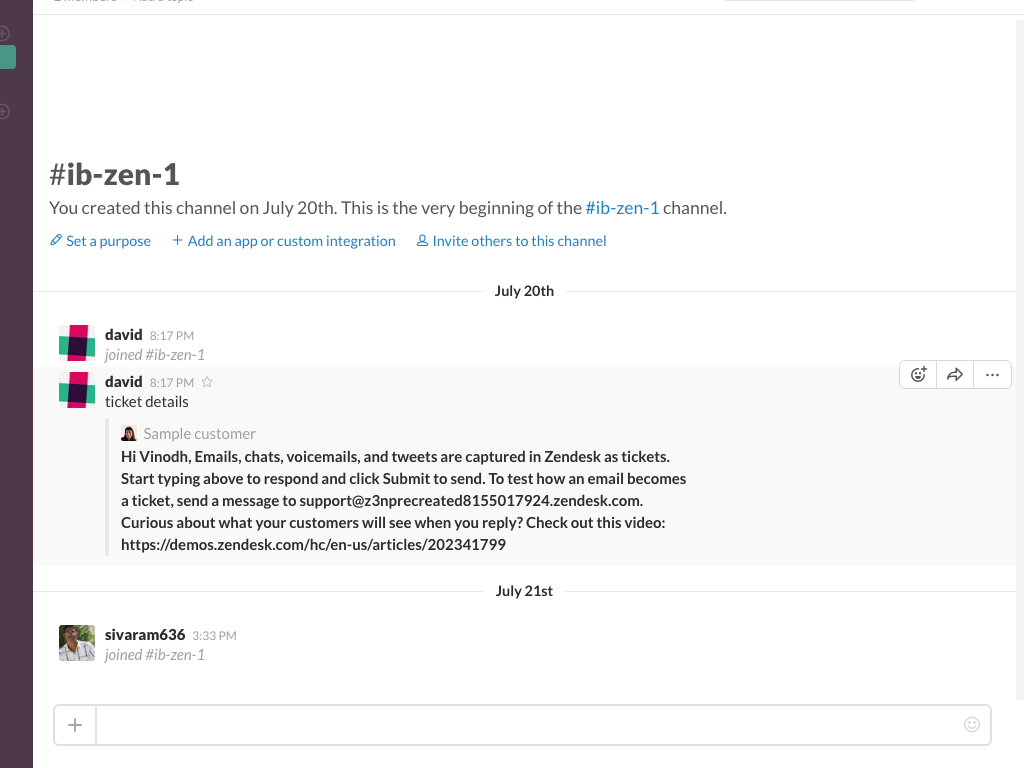Image resolution: width=1024 pixels, height=768 pixels.
Task: Star the ticket details message
Action: [x=207, y=382]
